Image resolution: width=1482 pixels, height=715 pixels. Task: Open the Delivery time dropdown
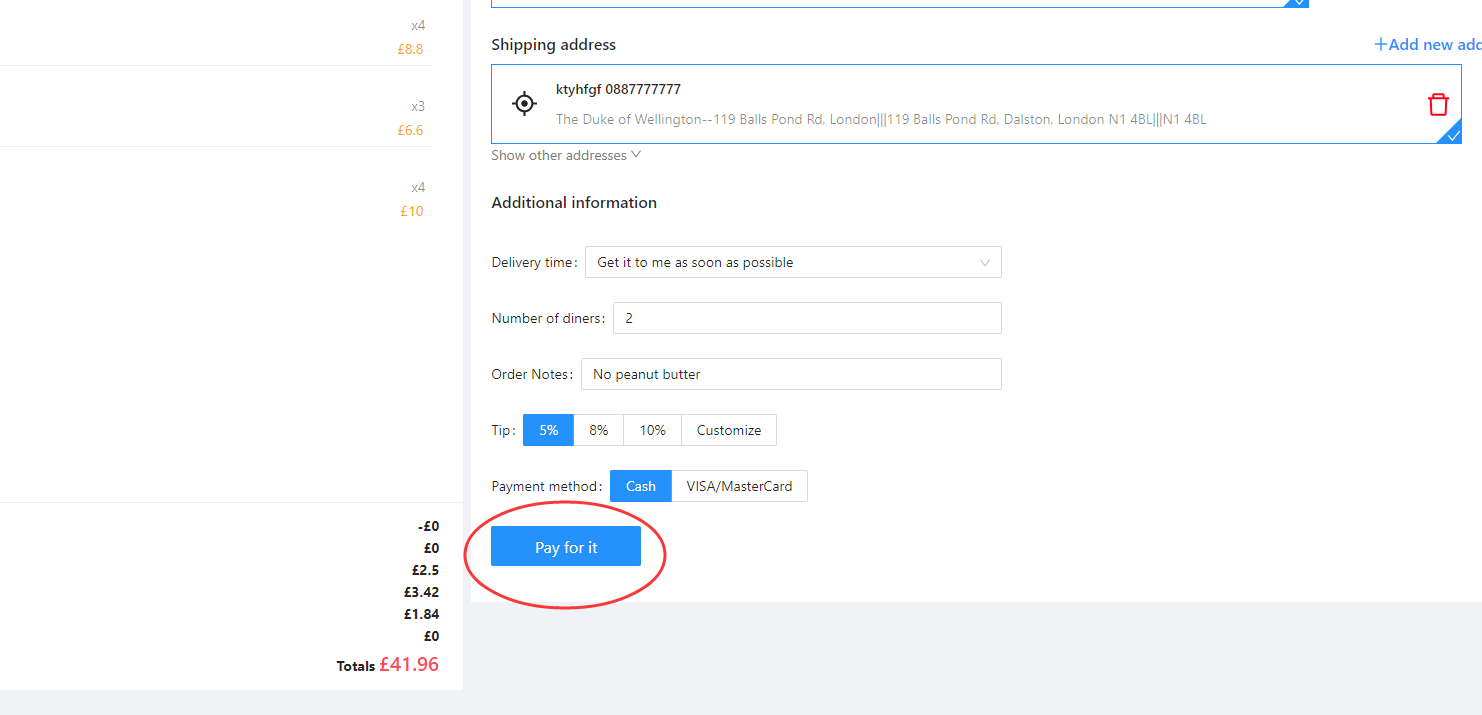793,262
